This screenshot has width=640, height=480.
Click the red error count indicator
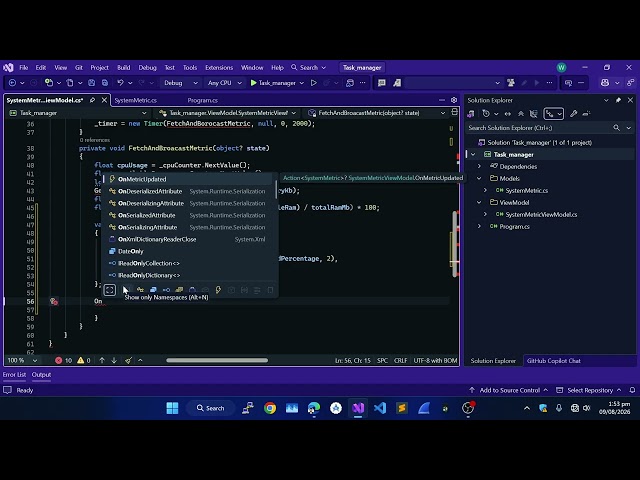tap(63, 360)
